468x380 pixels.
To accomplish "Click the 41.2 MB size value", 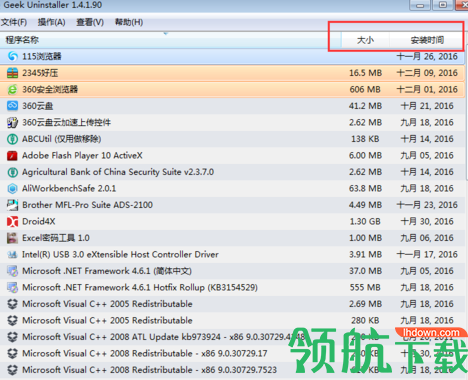I will pos(365,106).
